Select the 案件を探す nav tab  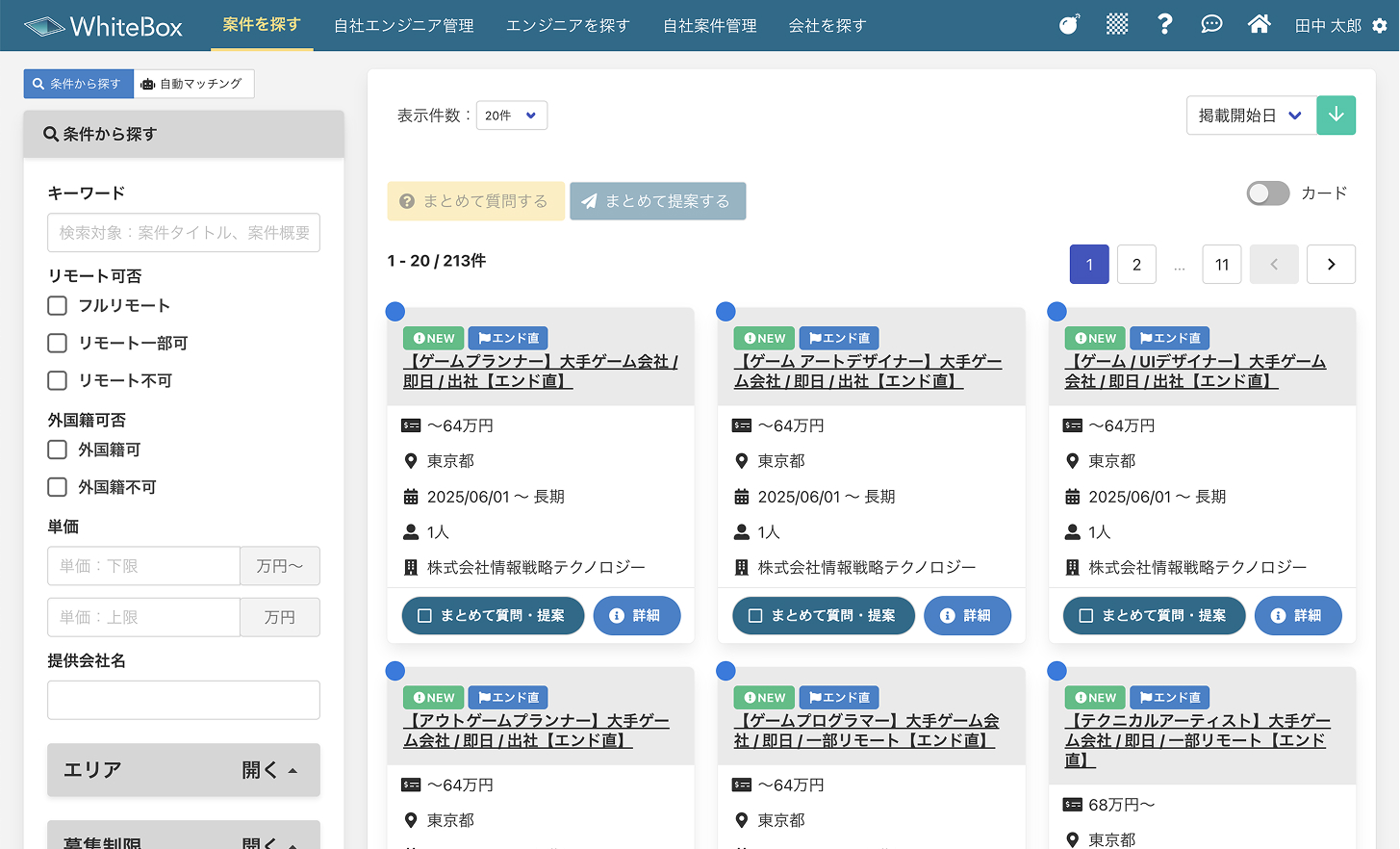click(262, 25)
